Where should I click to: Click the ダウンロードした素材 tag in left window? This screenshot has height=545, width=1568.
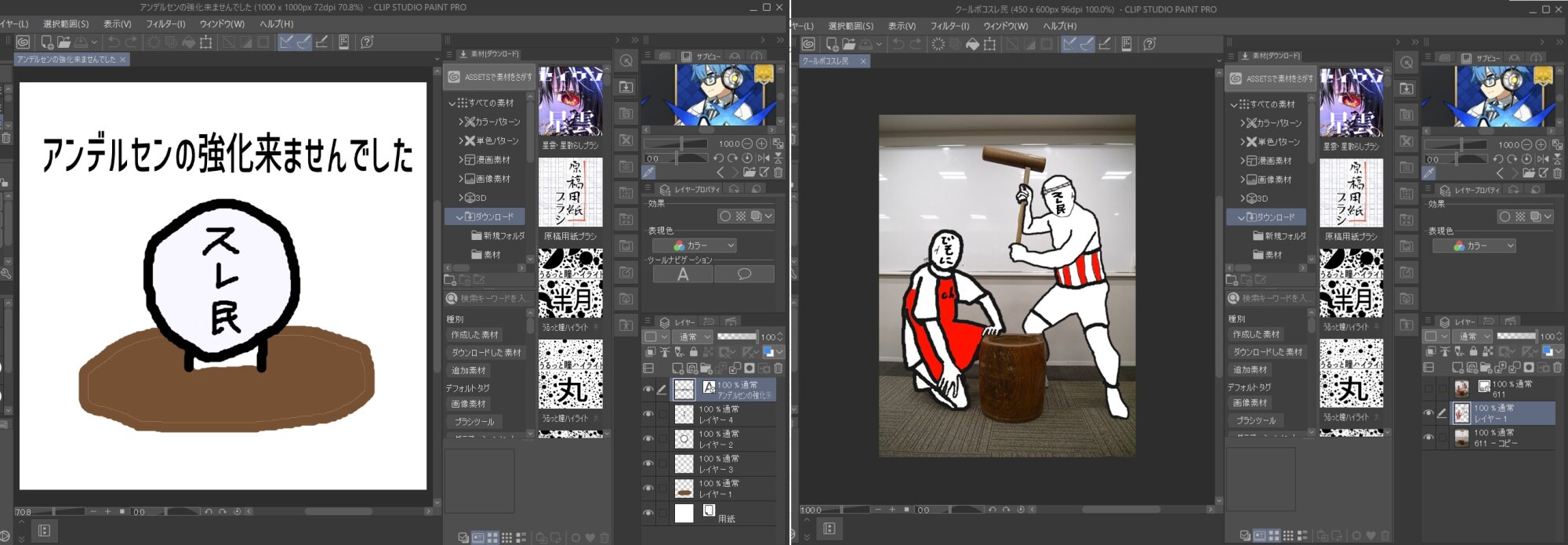485,353
